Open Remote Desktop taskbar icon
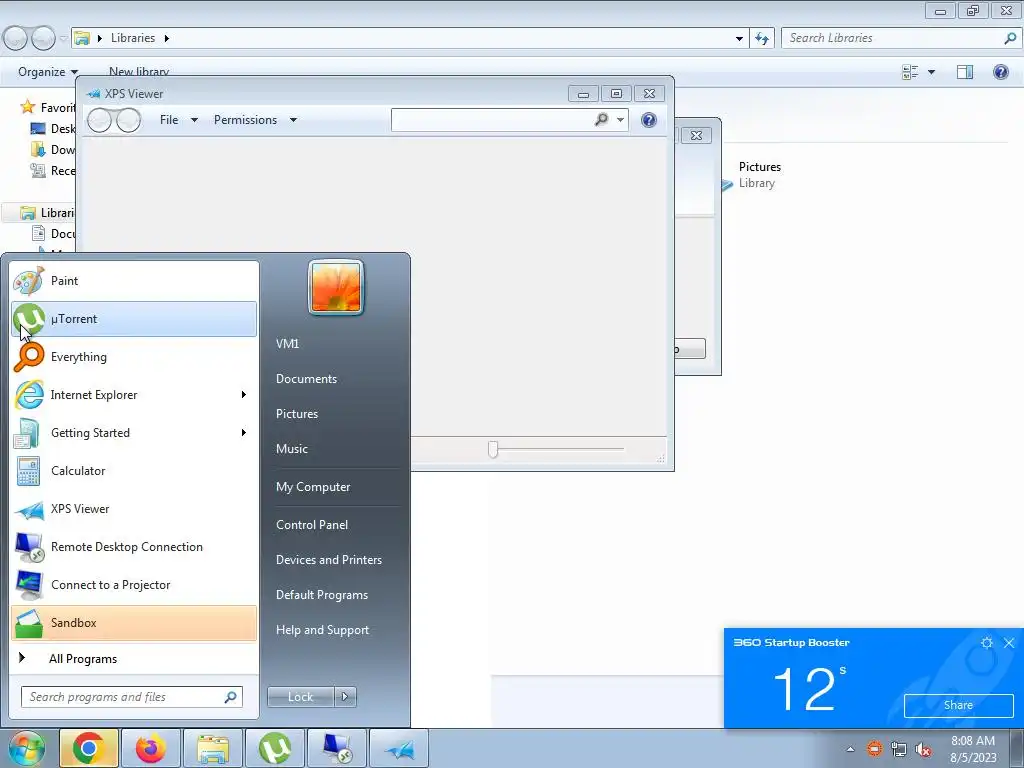1024x768 pixels. click(337, 748)
